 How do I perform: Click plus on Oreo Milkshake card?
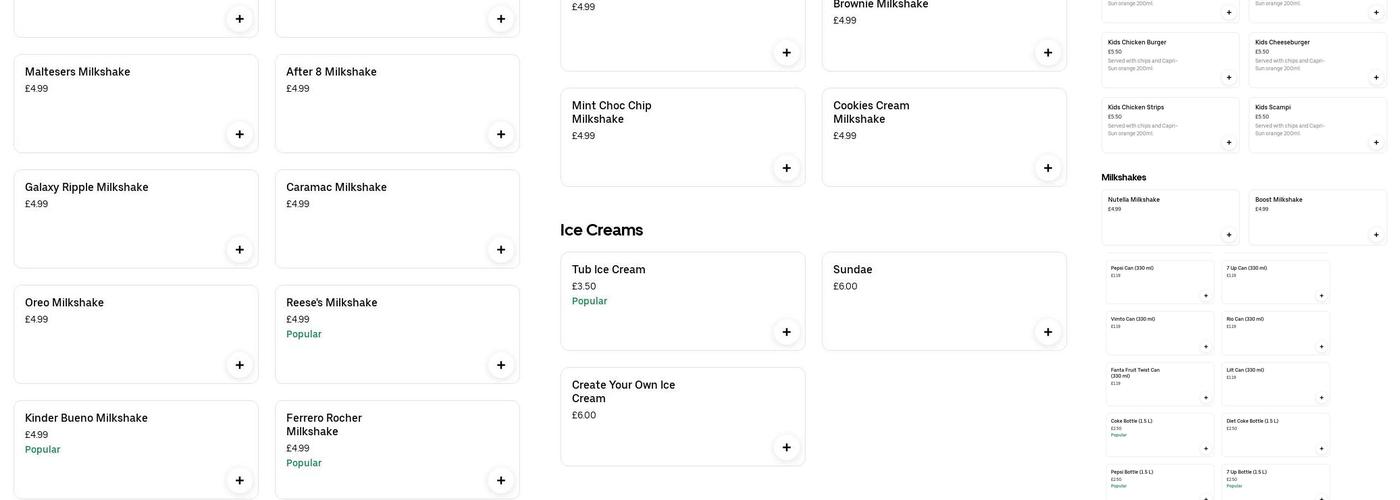click(x=239, y=365)
